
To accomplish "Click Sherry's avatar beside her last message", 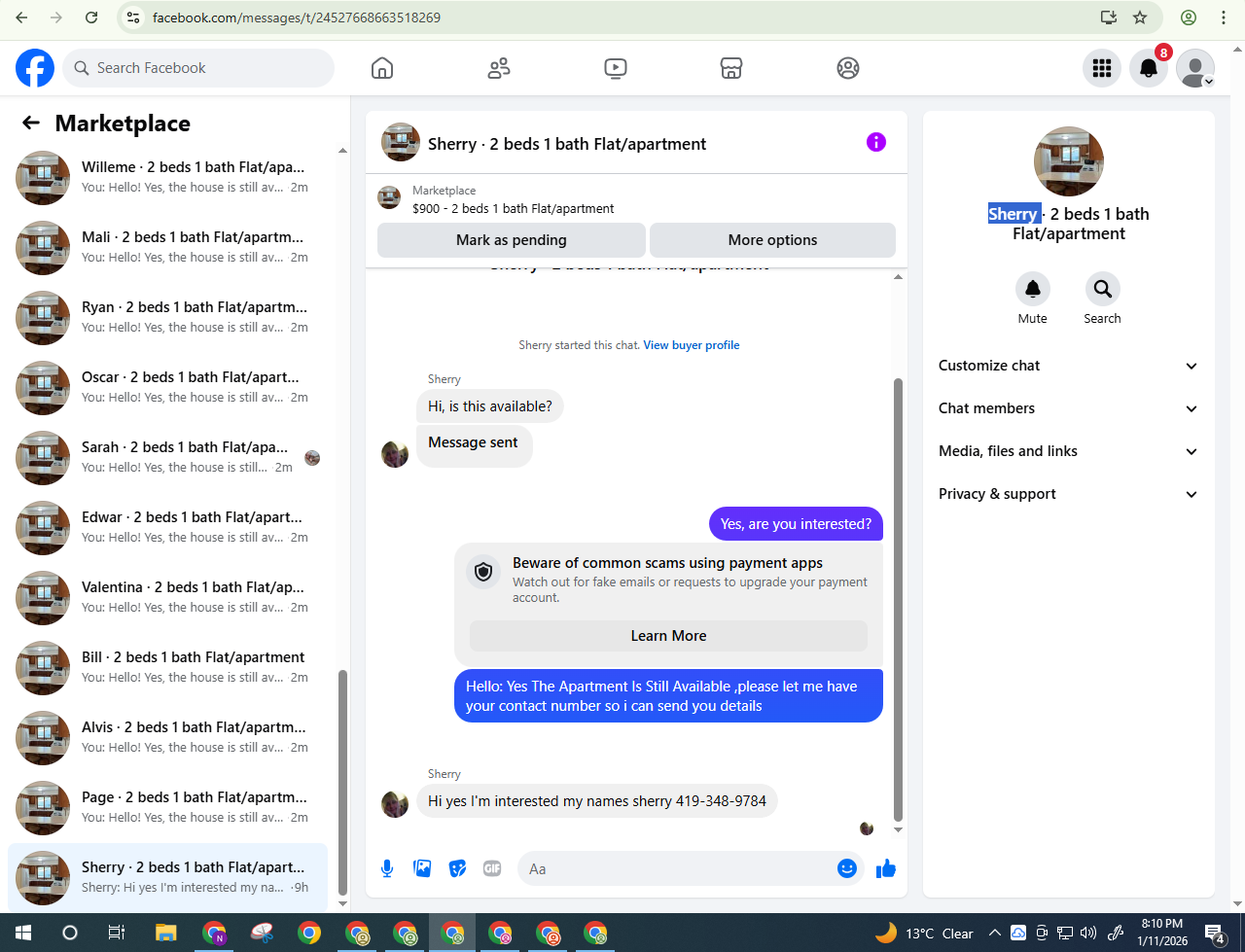I will coord(395,803).
